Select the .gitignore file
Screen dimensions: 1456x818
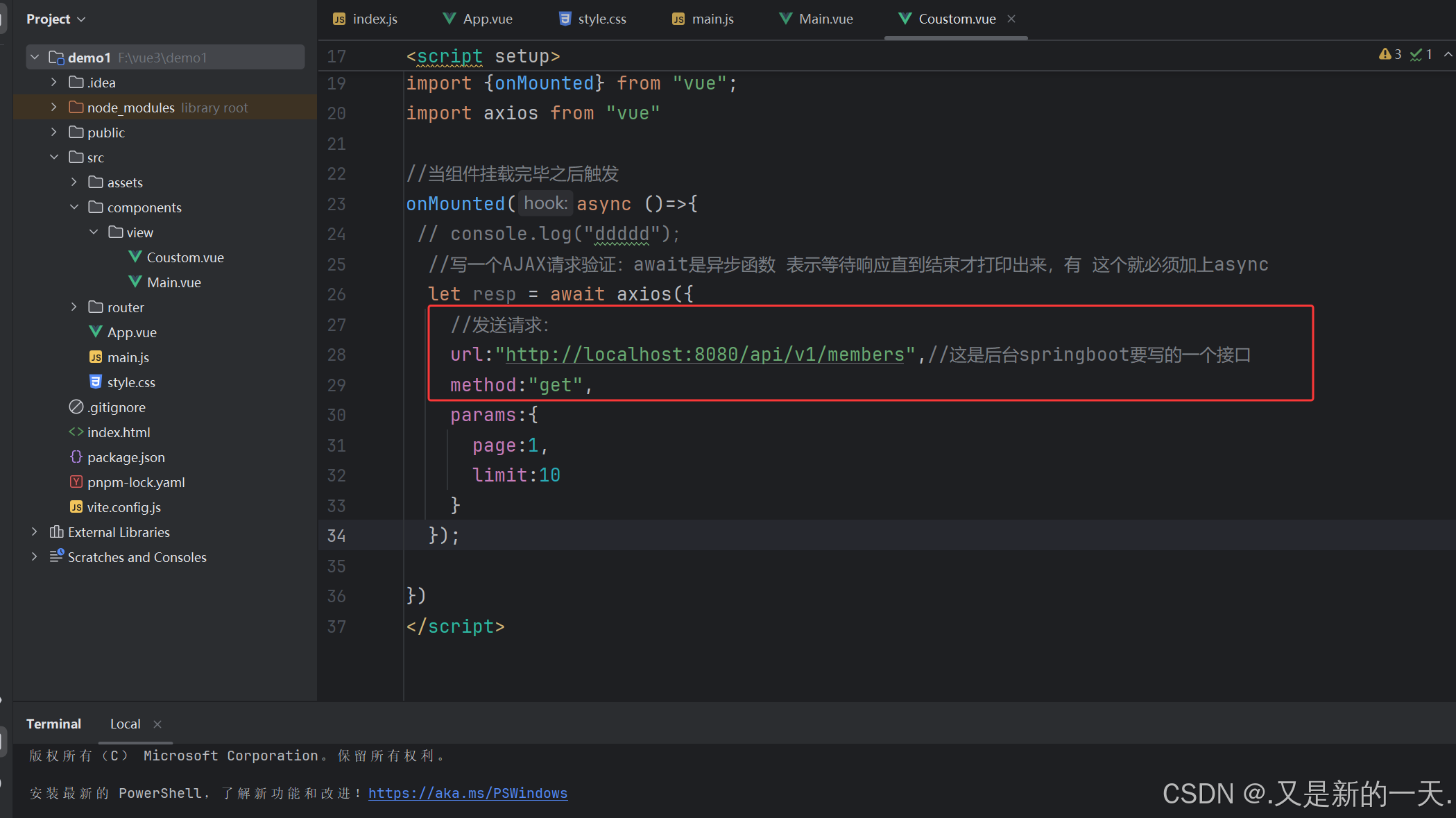click(116, 407)
